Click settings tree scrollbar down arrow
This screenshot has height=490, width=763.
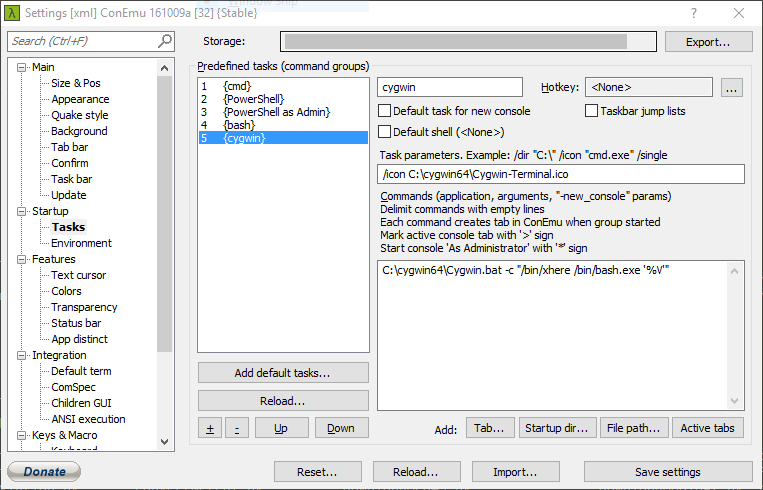[164, 442]
